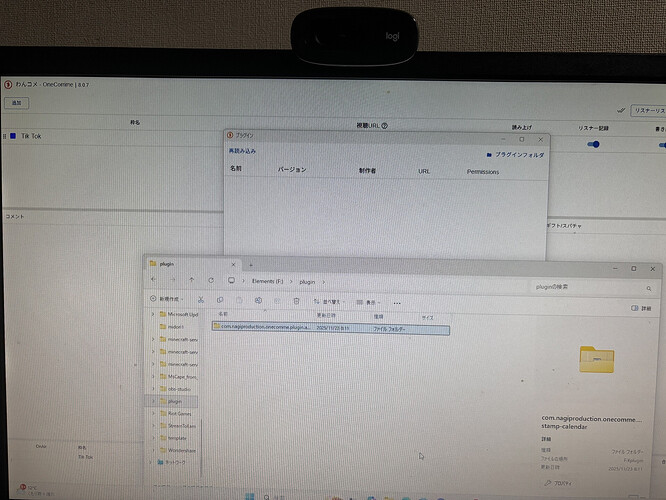Close the plugin Explorer tab
The image size is (666, 500).
coord(233,265)
